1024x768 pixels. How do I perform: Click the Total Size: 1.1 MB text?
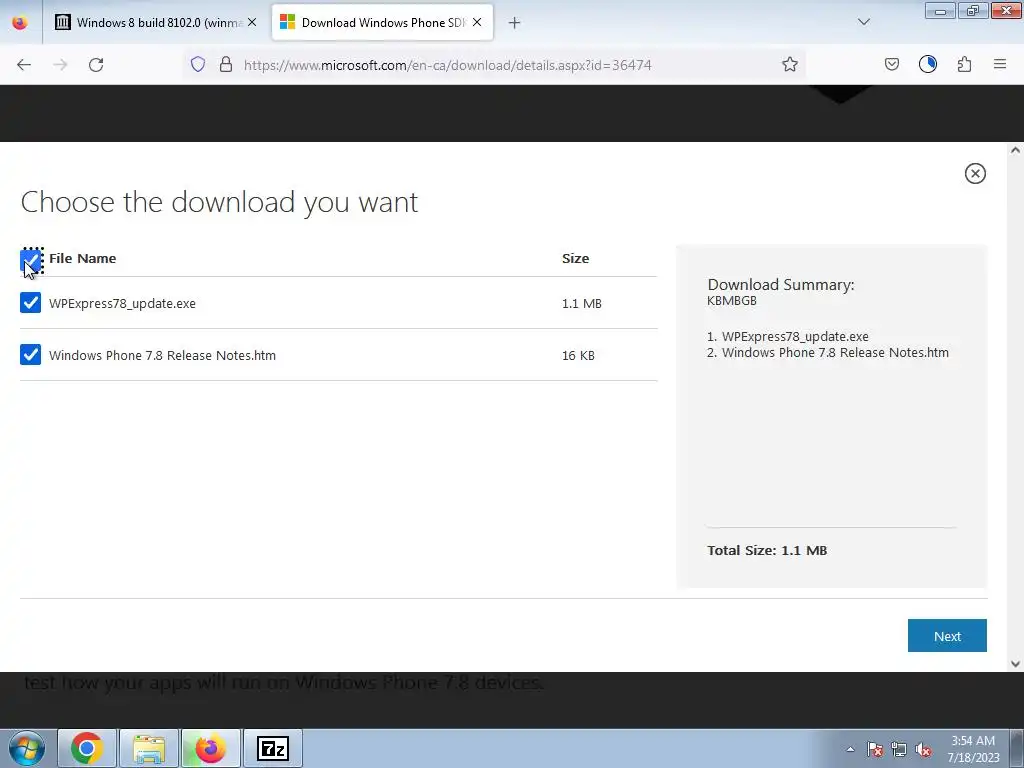(x=767, y=550)
